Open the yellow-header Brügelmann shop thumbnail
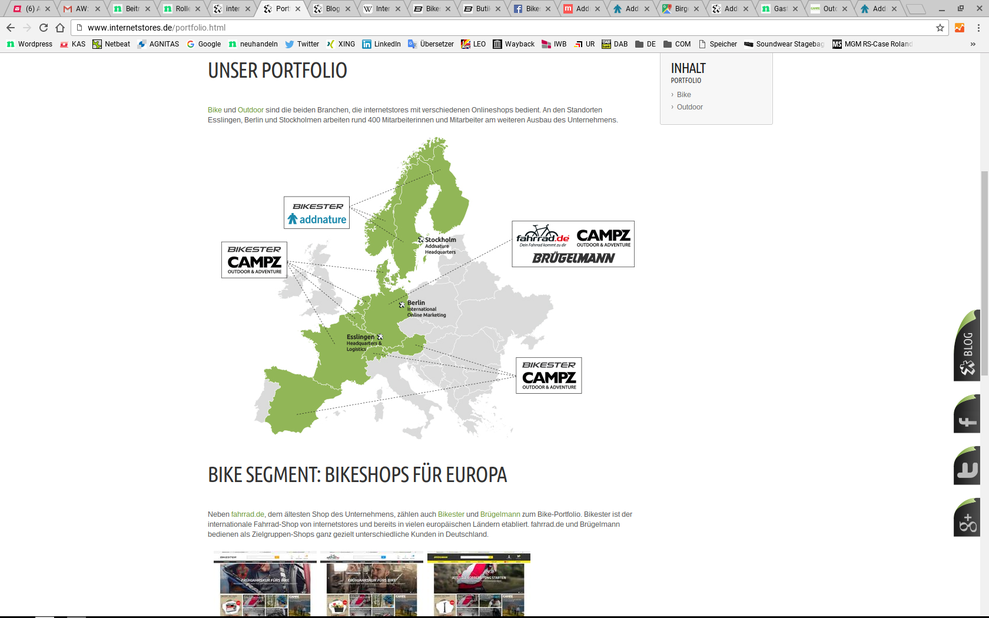The height and width of the screenshot is (618, 989). pos(479,584)
